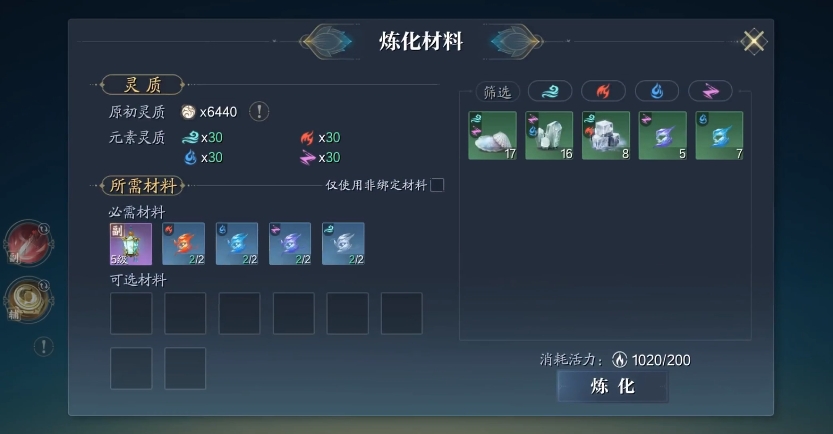This screenshot has height=434, width=833.
Task: Filter materials by fire element icon
Action: click(603, 91)
